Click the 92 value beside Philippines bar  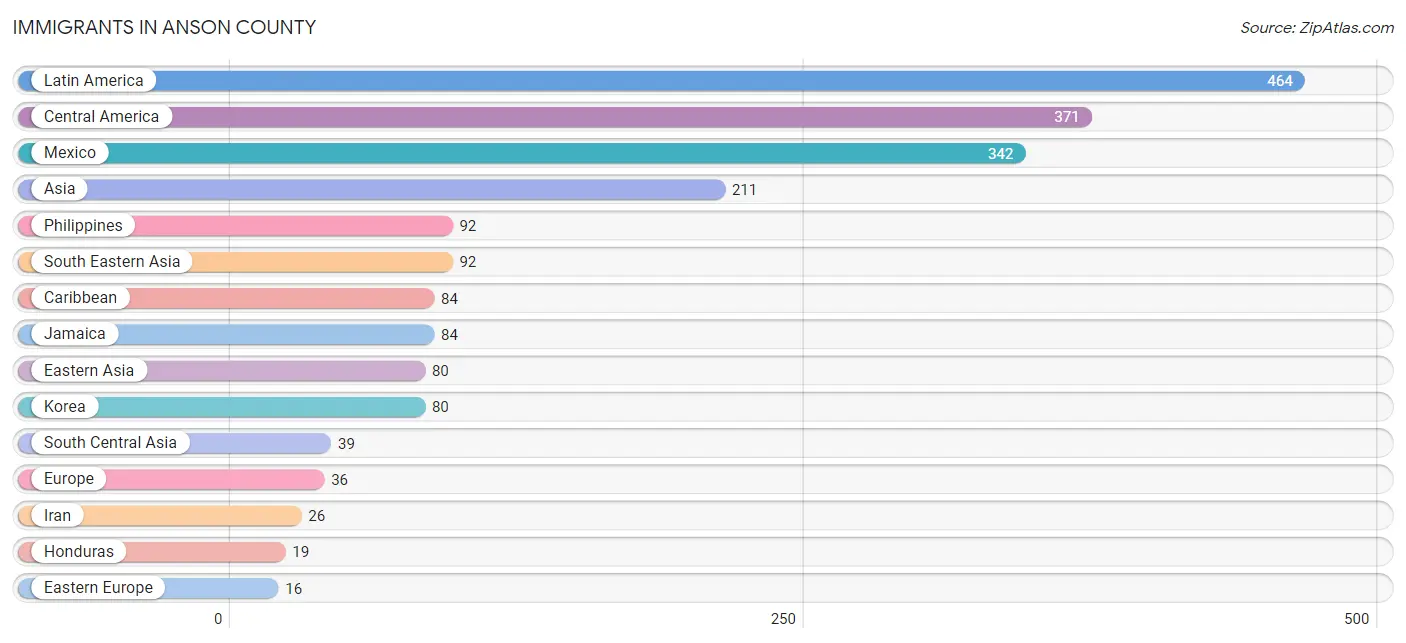(x=468, y=226)
